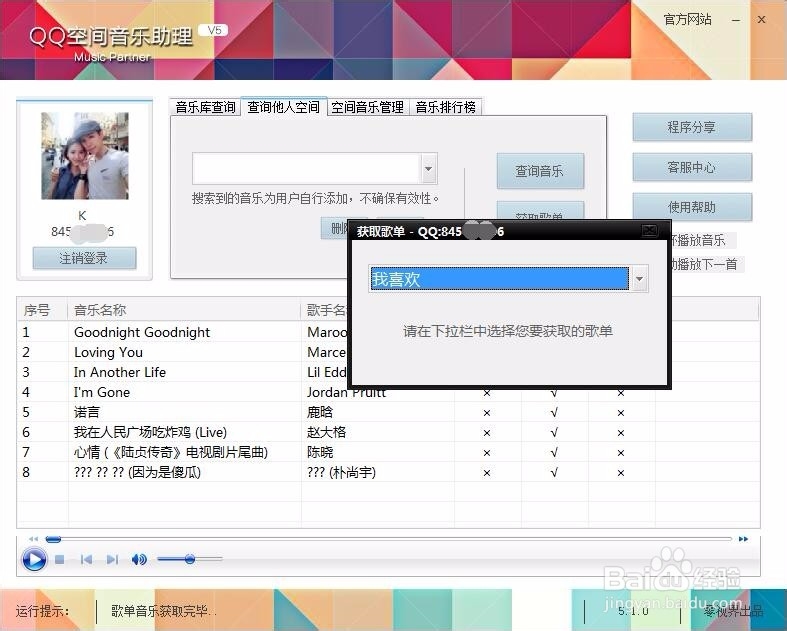This screenshot has width=787, height=631.
Task: Mute the player volume speaker icon
Action: point(139,559)
